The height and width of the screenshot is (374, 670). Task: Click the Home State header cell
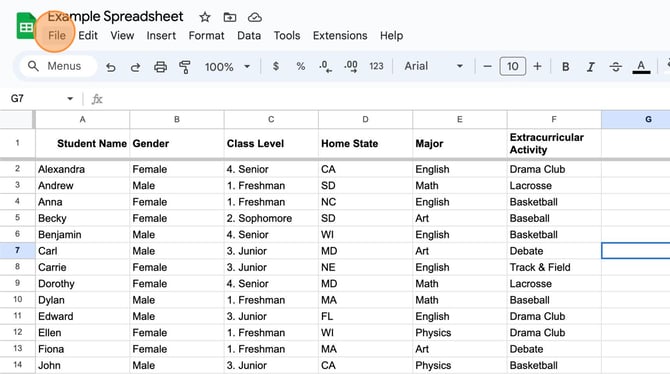(x=365, y=144)
